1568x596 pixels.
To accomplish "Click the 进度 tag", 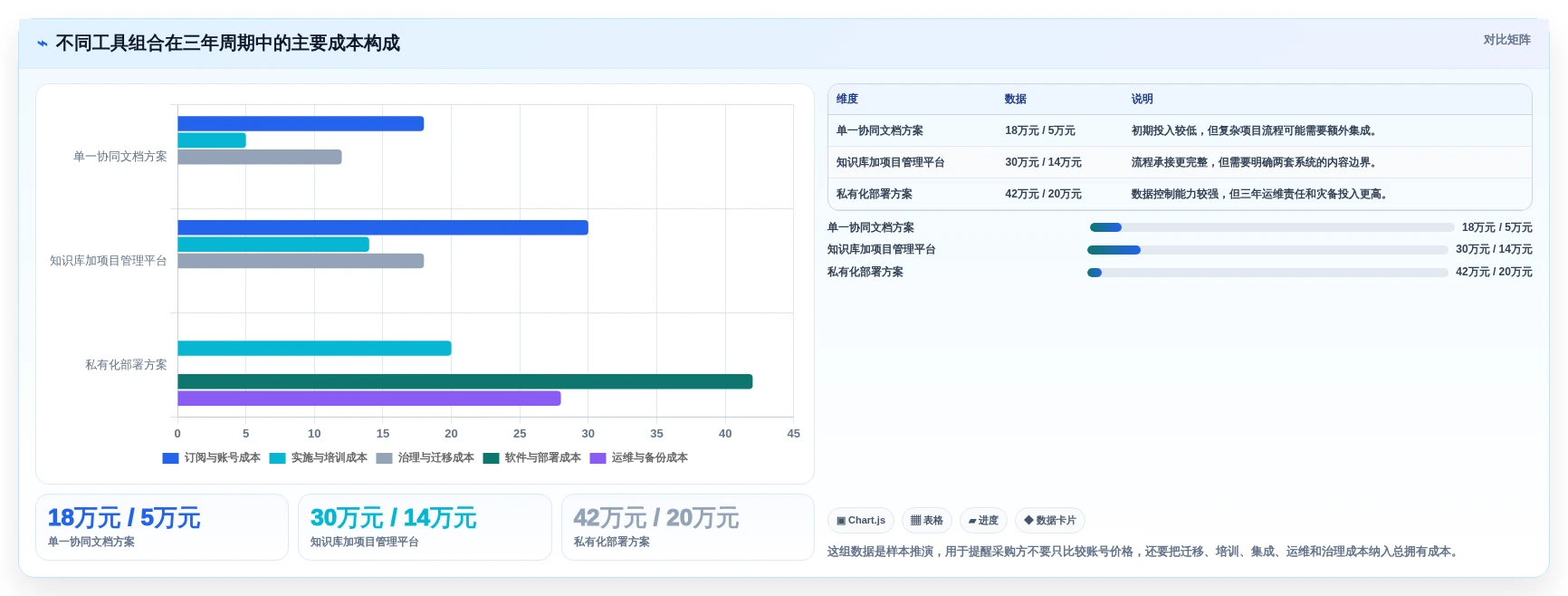I will 983,521.
